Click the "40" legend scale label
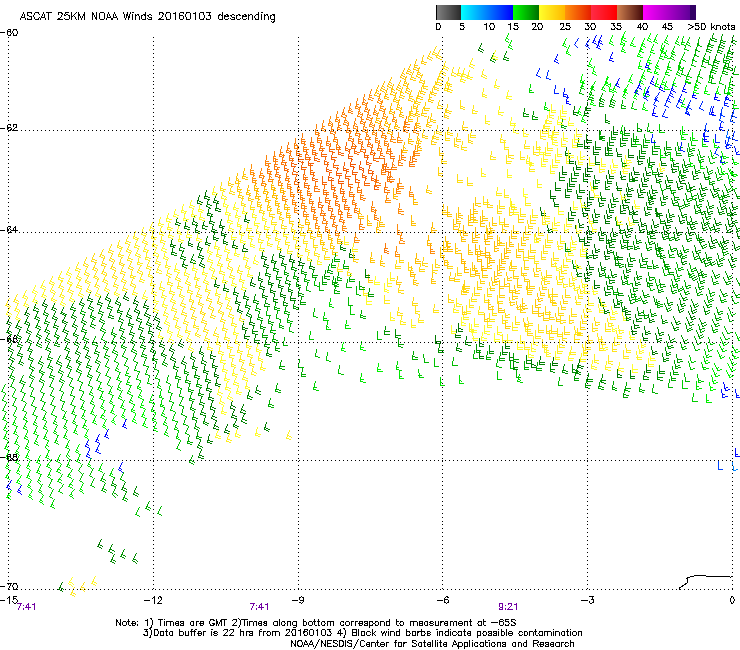 click(642, 27)
